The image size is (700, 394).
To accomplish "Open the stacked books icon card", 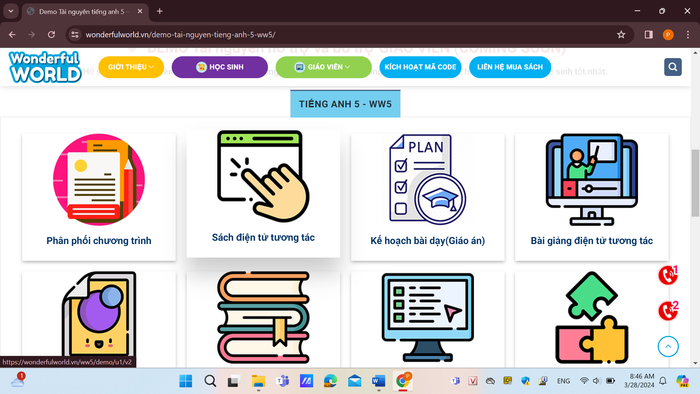I will click(263, 317).
